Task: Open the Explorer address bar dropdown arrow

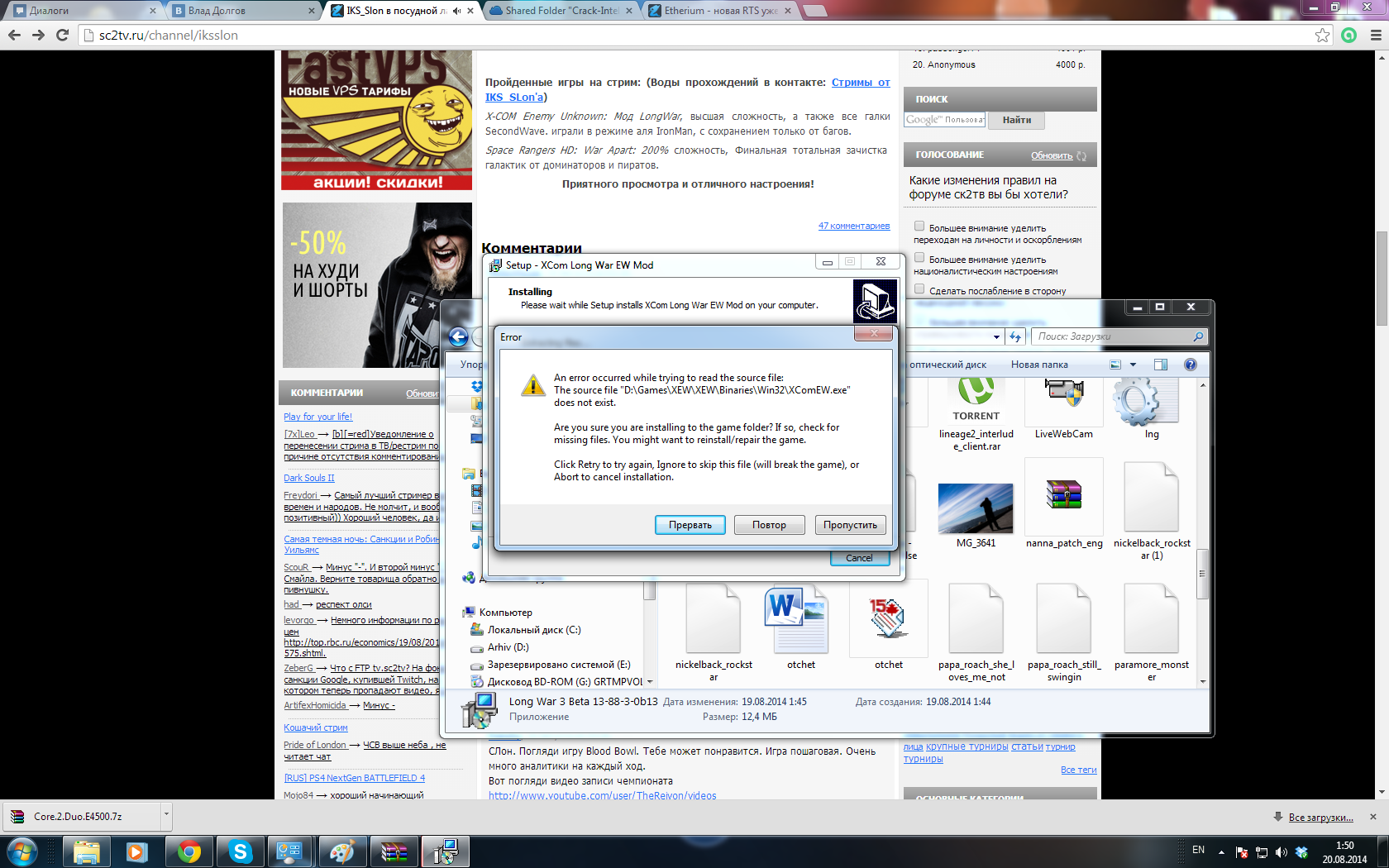Action: (x=996, y=336)
